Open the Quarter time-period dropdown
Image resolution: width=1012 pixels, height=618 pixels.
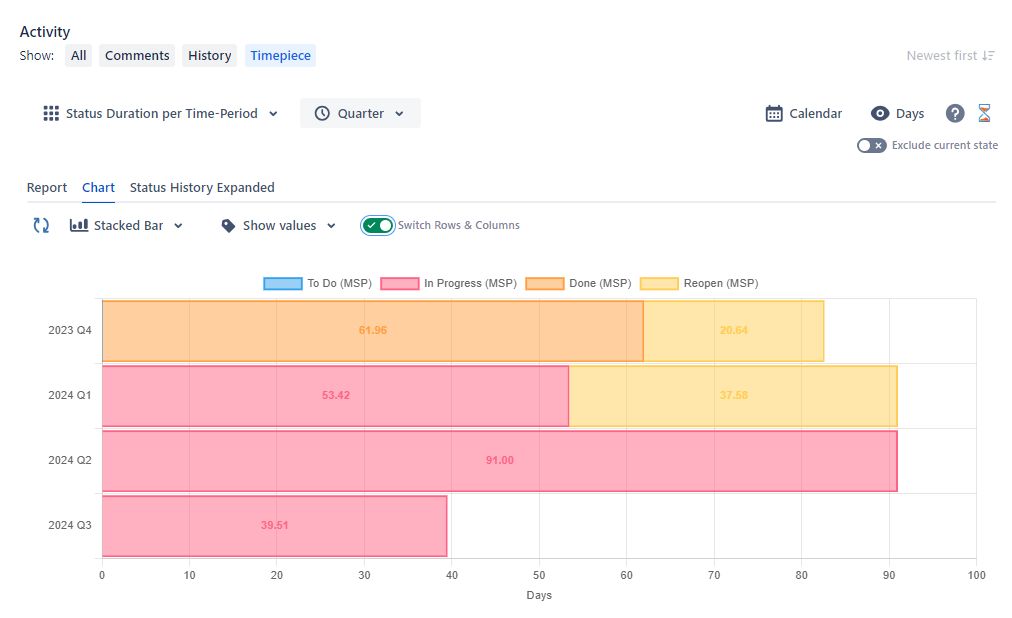[360, 113]
